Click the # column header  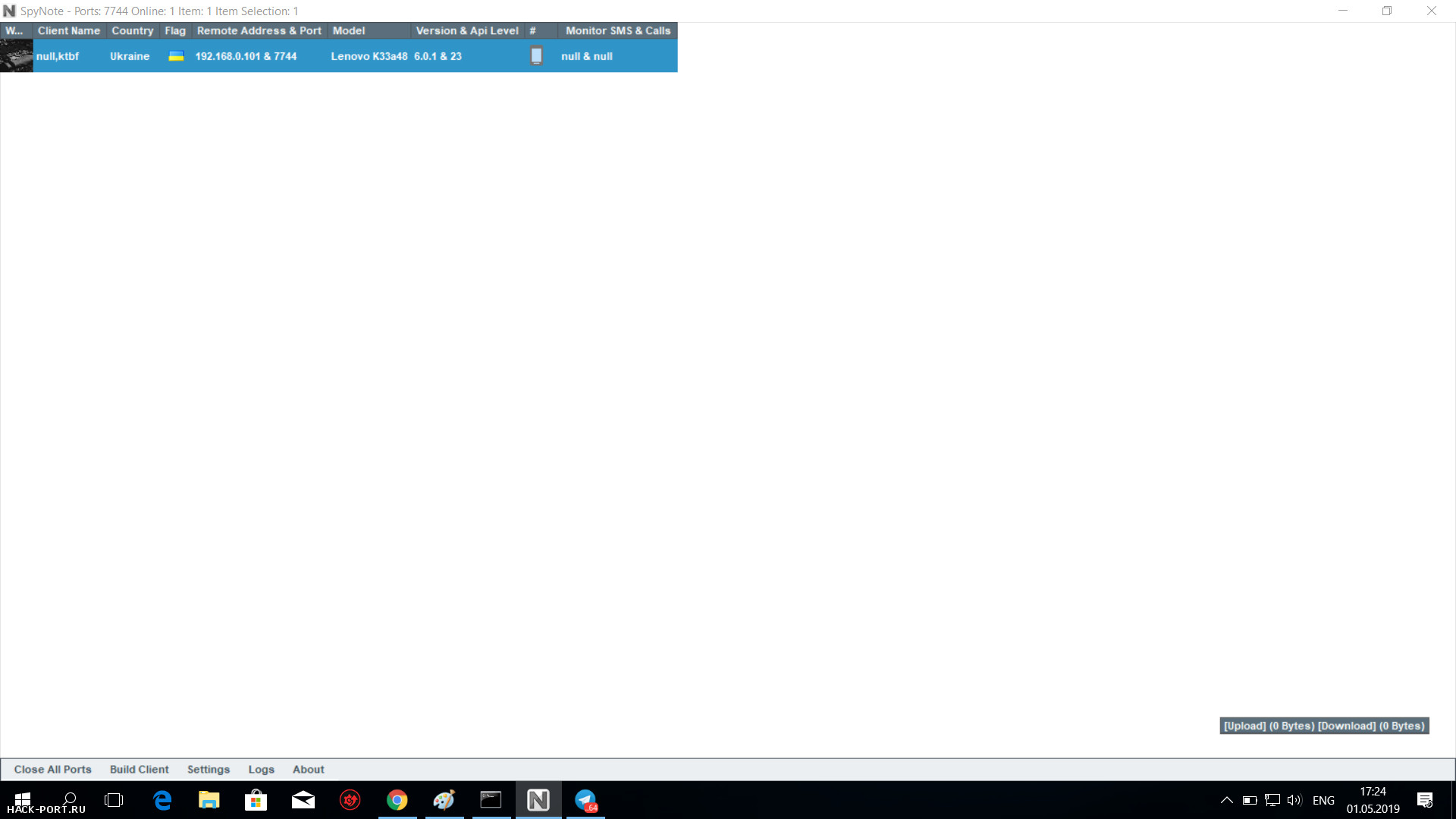[x=541, y=30]
